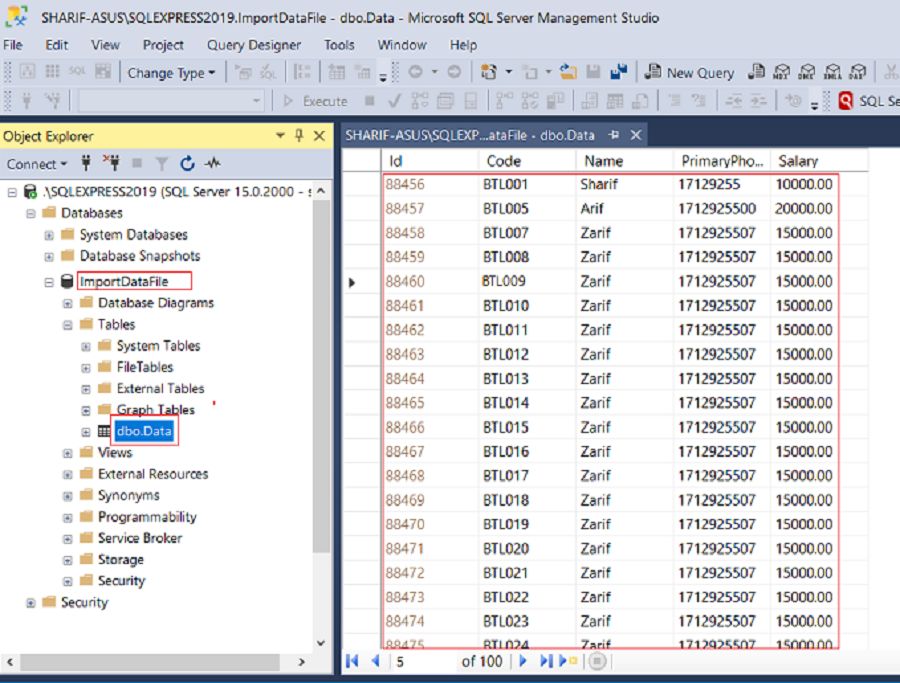The image size is (900, 683).
Task: Go to the first record in grid
Action: [x=352, y=661]
